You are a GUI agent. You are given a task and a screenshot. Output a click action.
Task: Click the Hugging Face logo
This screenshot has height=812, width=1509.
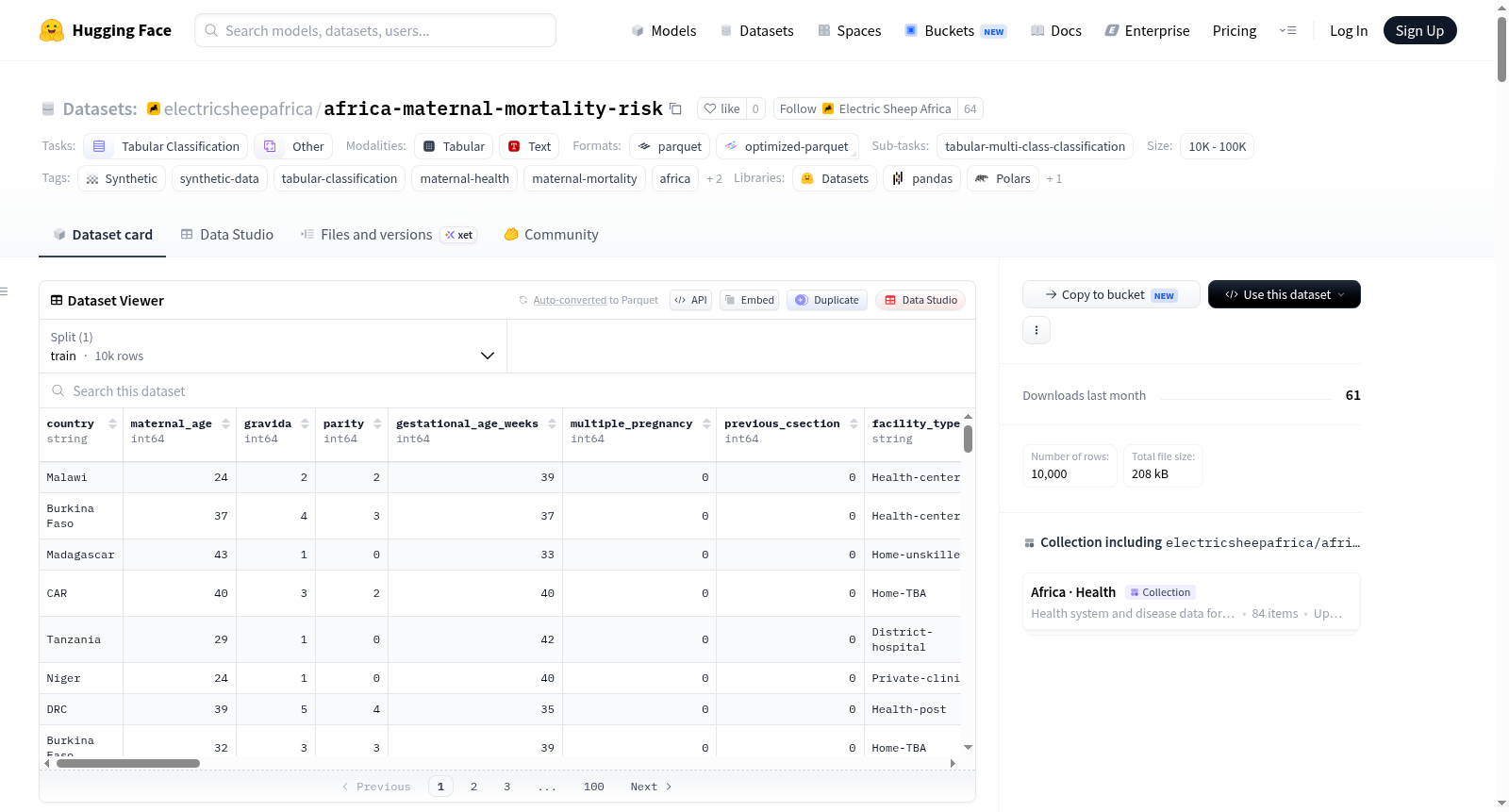pyautogui.click(x=52, y=30)
